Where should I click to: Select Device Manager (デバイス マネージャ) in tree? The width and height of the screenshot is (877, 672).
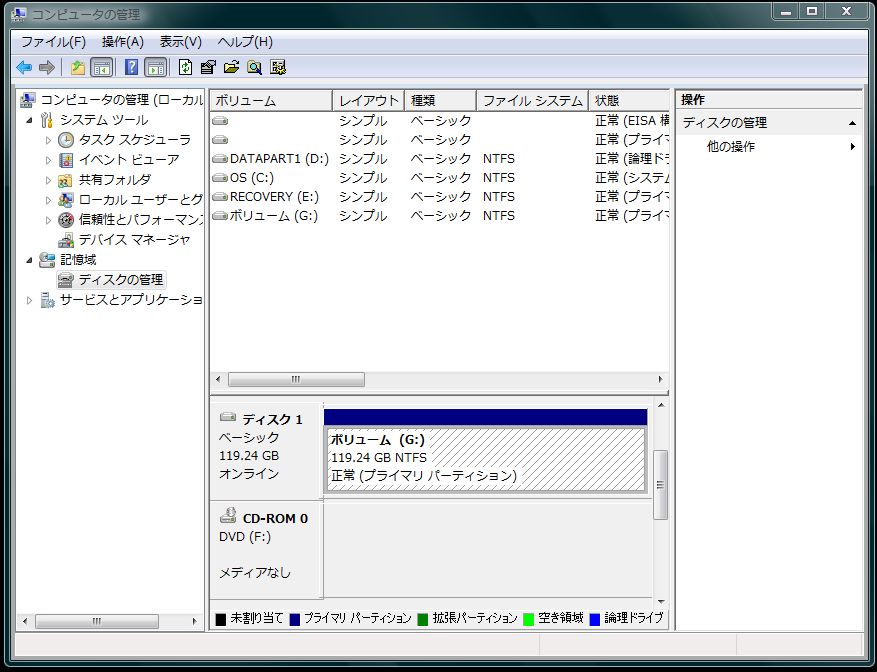pyautogui.click(x=134, y=240)
